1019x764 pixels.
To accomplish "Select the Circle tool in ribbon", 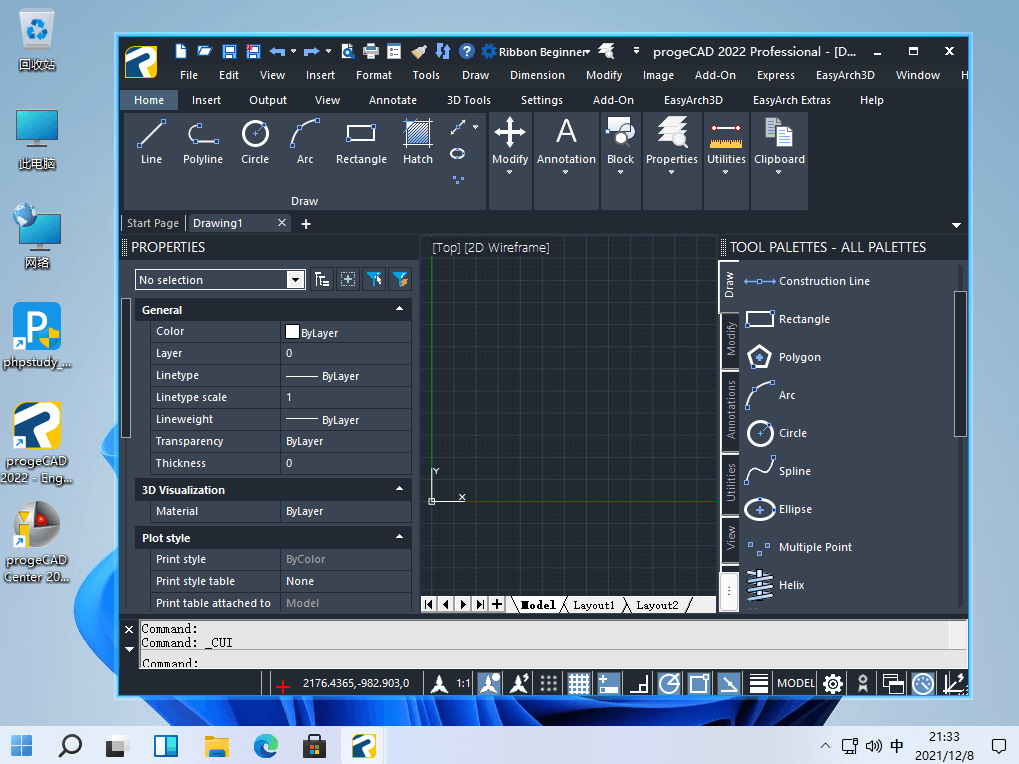I will [x=255, y=142].
